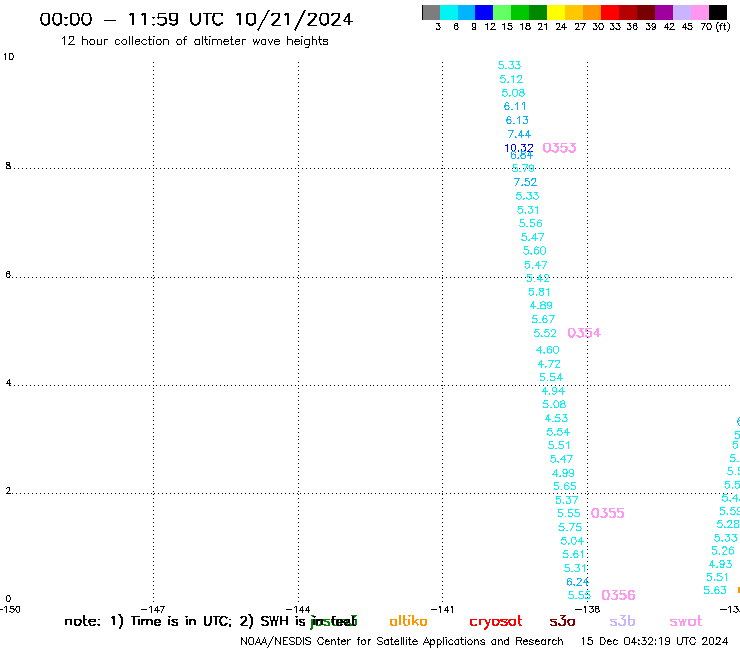Screen dimensions: 740x650
Task: Select the lavender 45 ft legend swatch
Action: click(x=682, y=12)
